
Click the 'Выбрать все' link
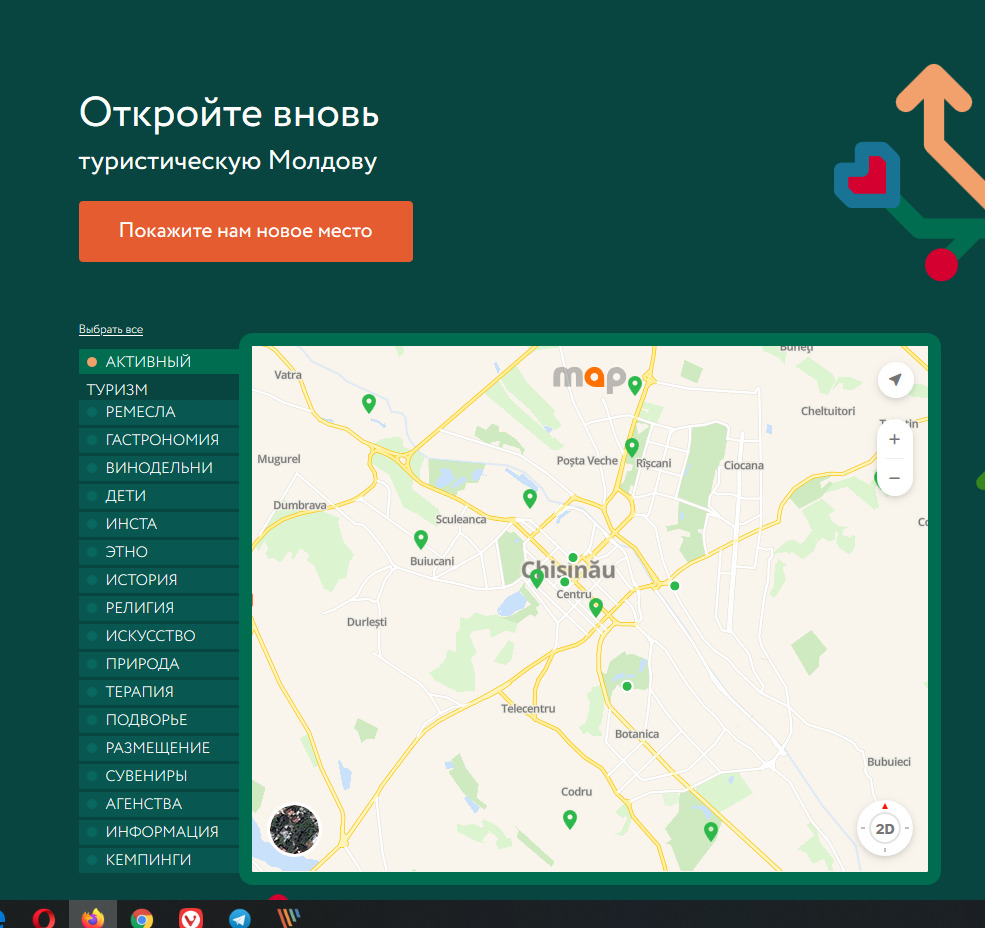(111, 329)
